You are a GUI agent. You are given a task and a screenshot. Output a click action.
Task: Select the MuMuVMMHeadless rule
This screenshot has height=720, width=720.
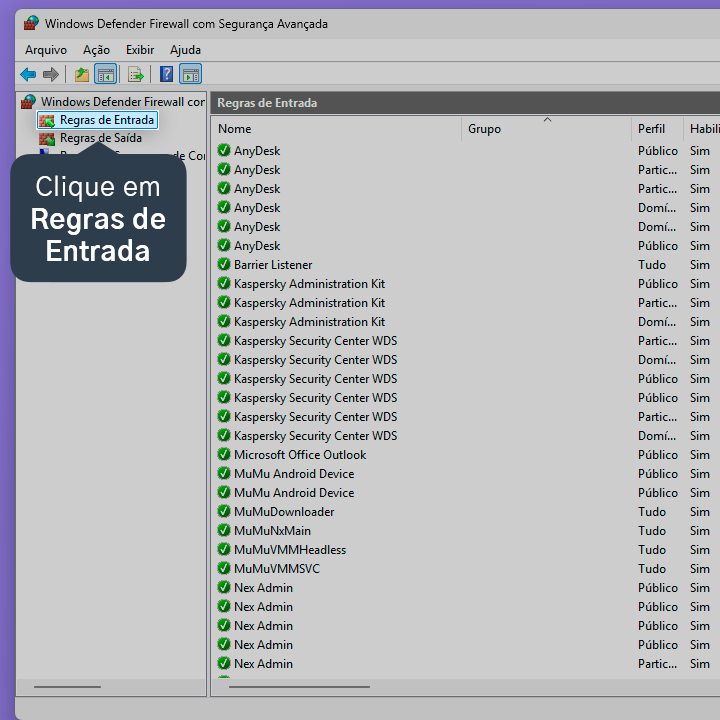click(290, 550)
